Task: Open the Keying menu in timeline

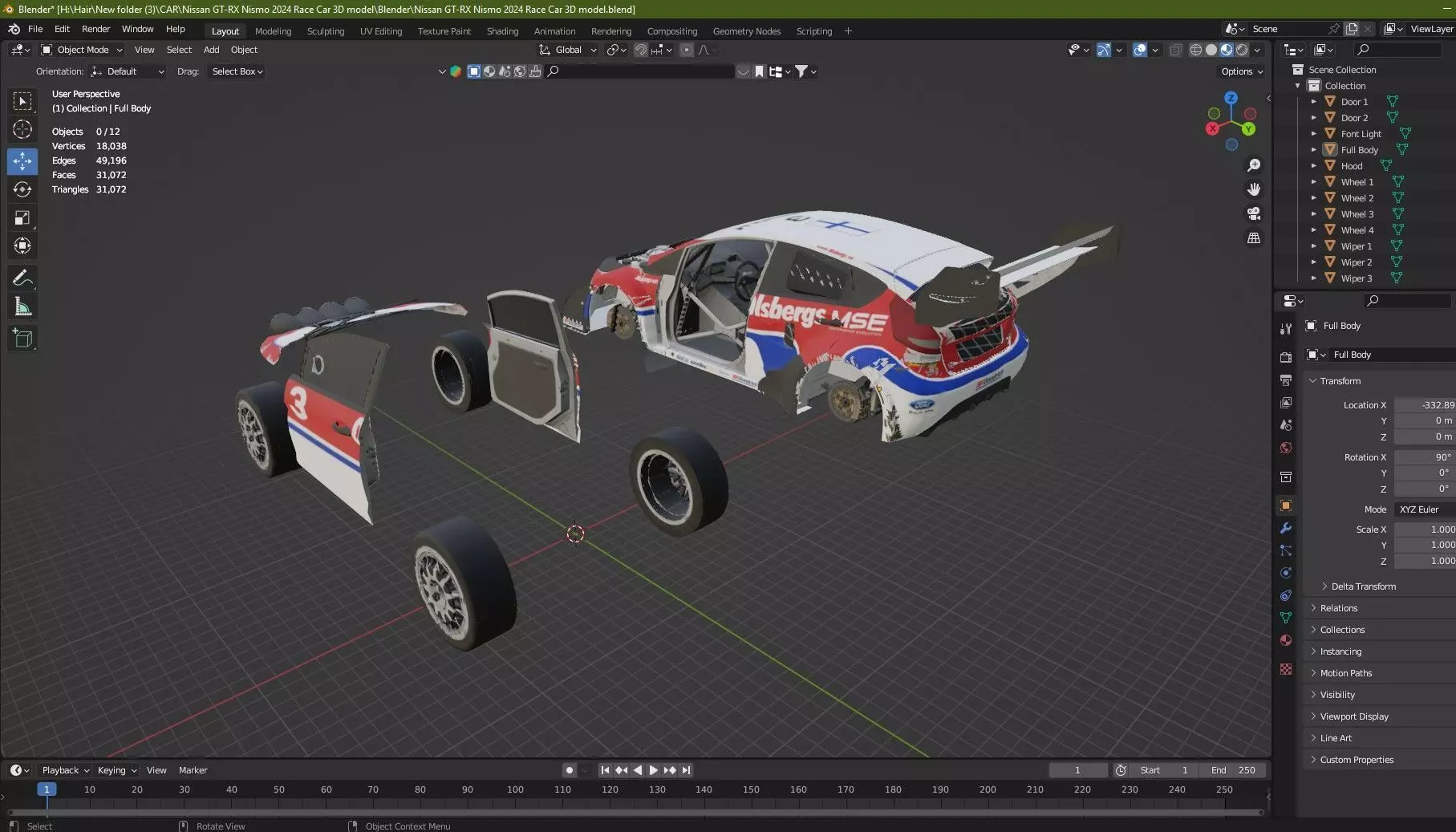Action: coord(116,770)
